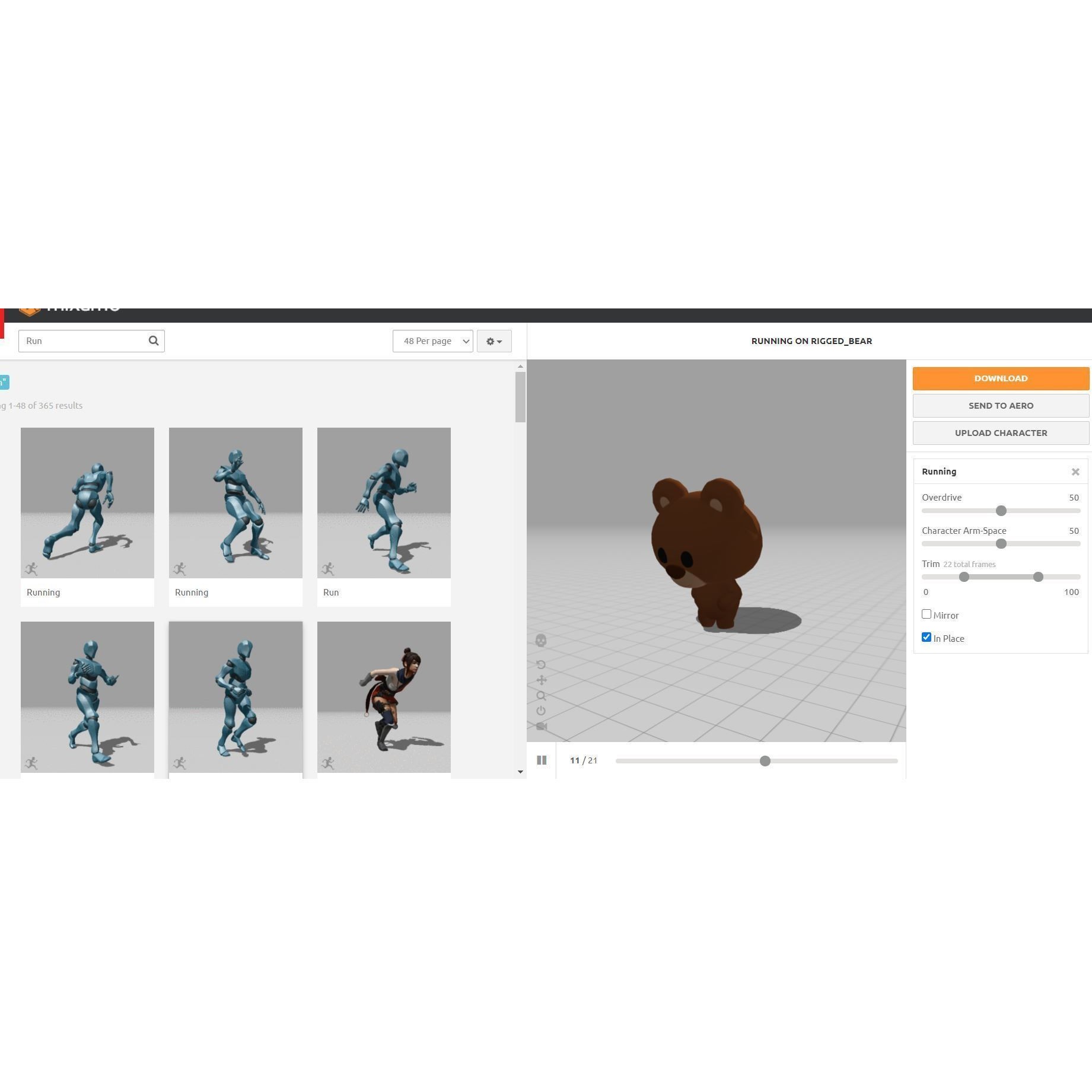Open the gear settings dropdown
The image size is (1092, 1092).
494,340
